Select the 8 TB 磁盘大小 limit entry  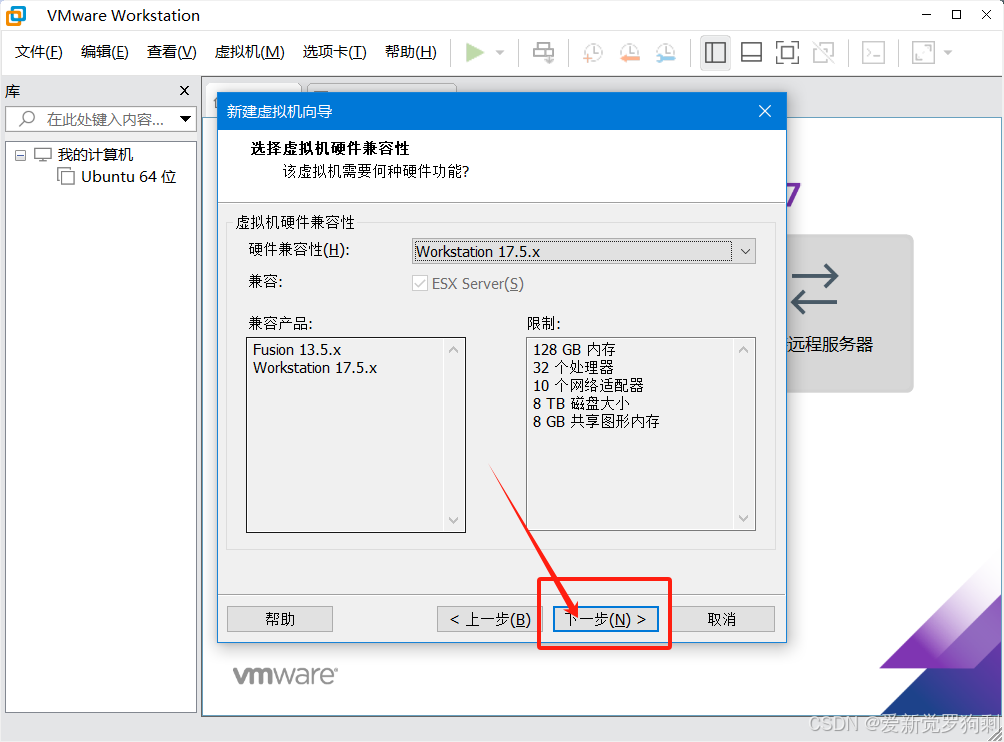581,403
